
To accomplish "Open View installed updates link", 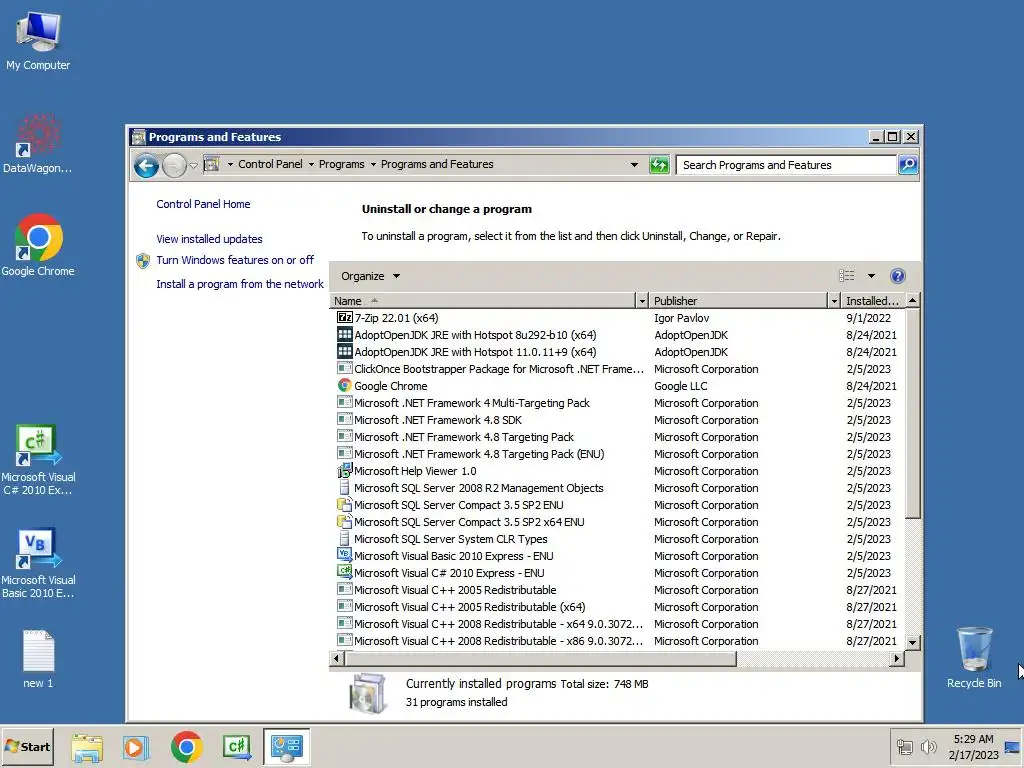I will click(209, 239).
